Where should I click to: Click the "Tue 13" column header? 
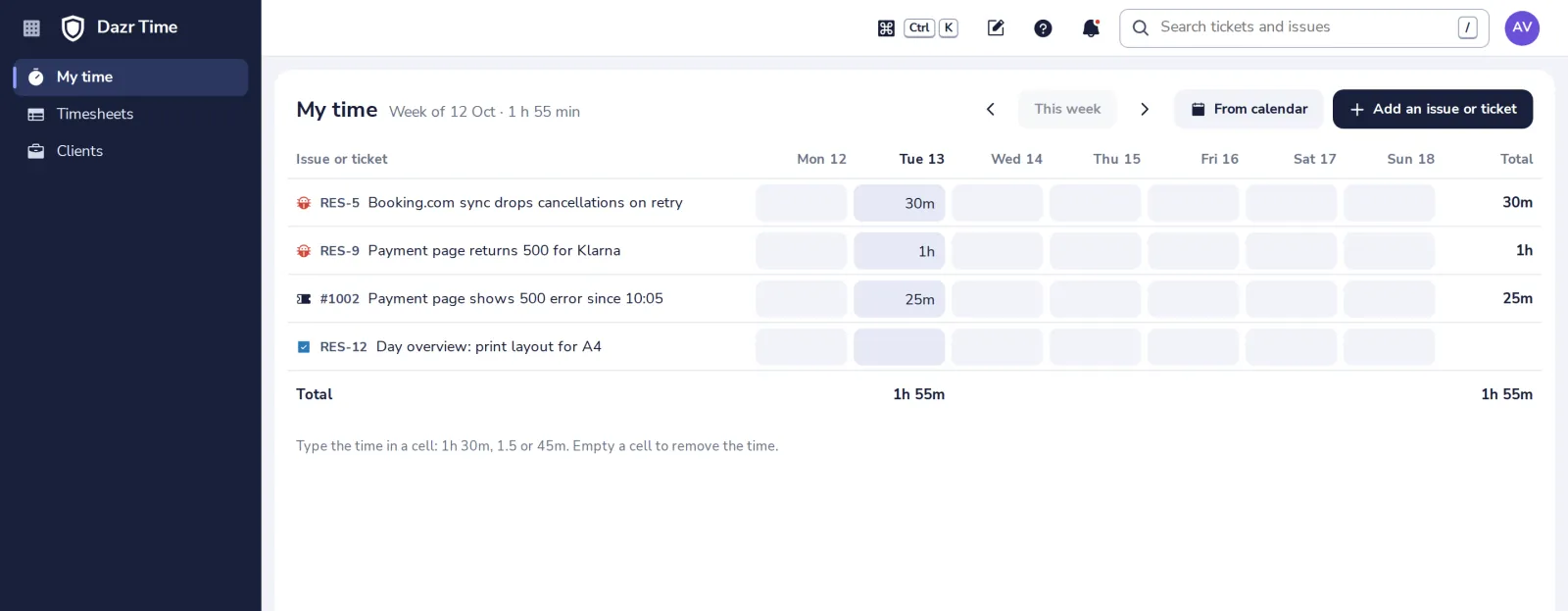tap(922, 159)
